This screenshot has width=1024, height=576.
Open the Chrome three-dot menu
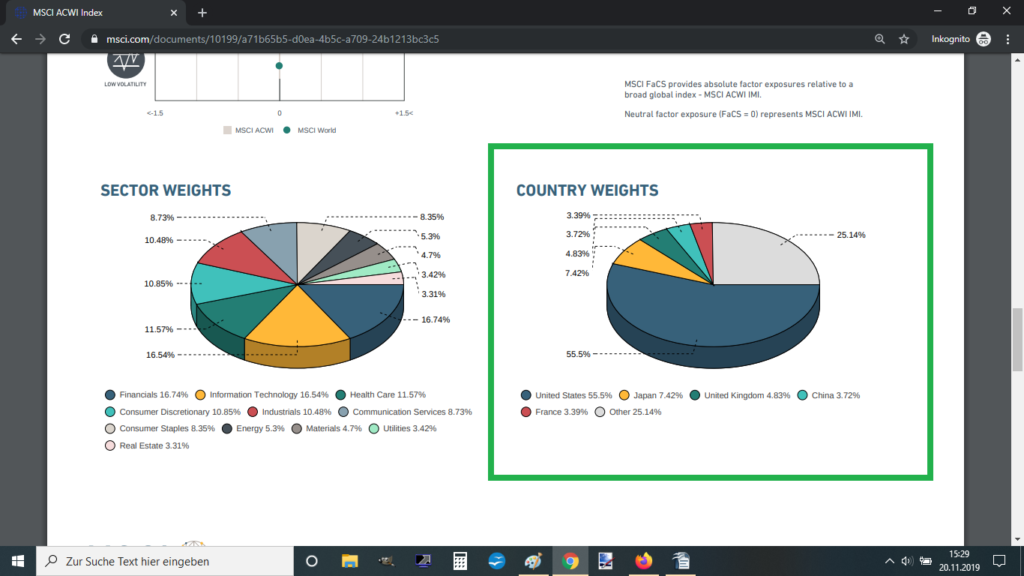point(1008,39)
